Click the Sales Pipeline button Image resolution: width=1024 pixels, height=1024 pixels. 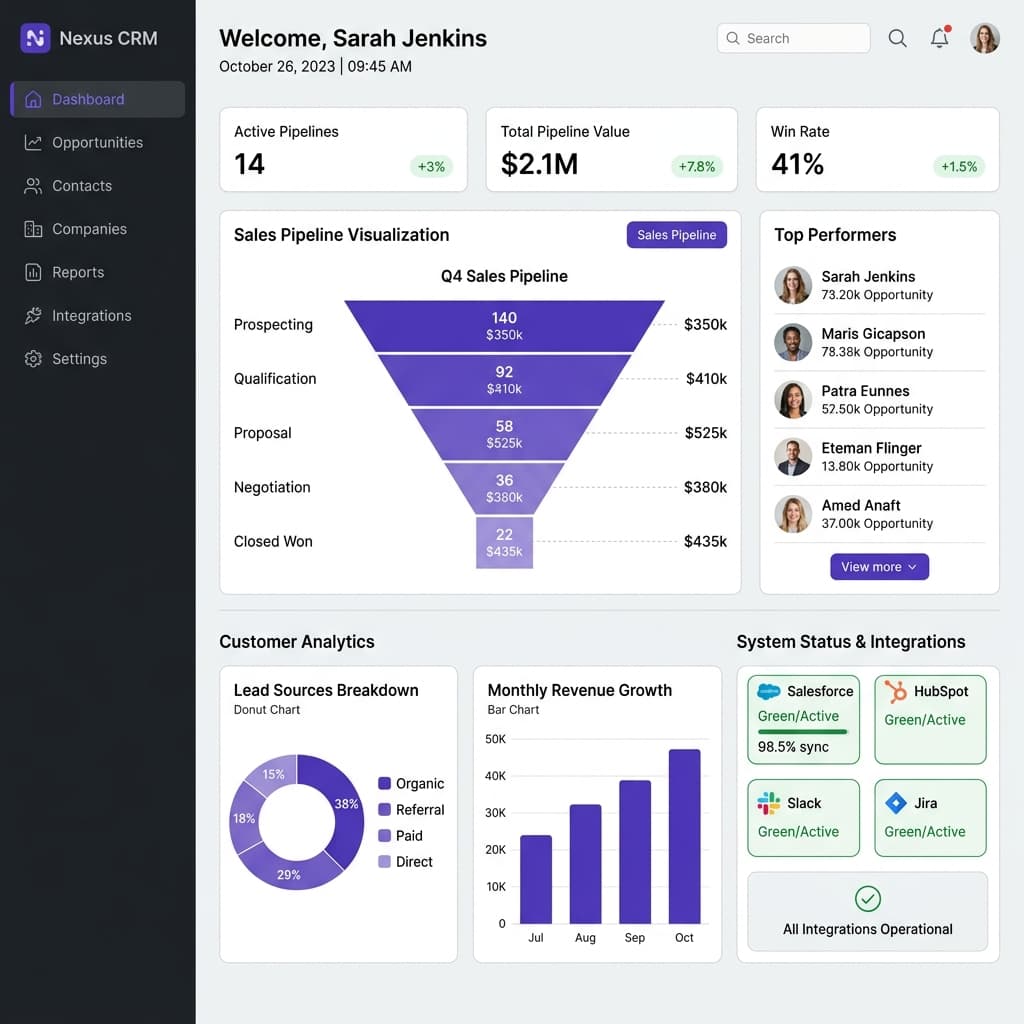[677, 235]
